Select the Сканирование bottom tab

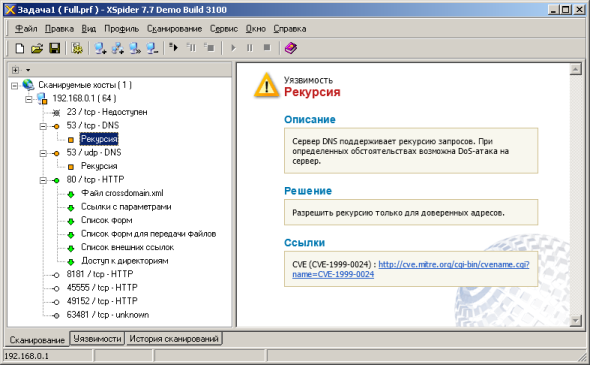click(x=37, y=340)
